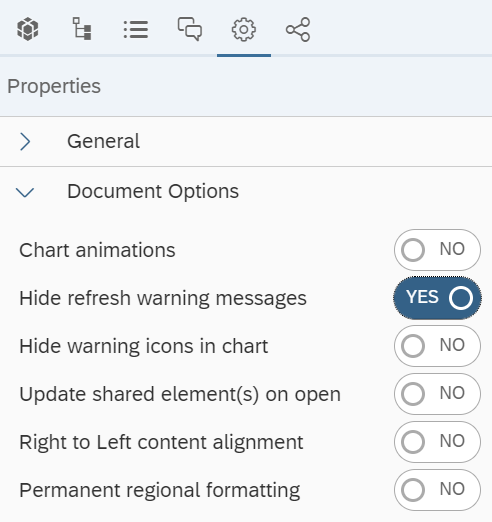492x522 pixels.
Task: Open the bulleted list panel icon
Action: (136, 30)
